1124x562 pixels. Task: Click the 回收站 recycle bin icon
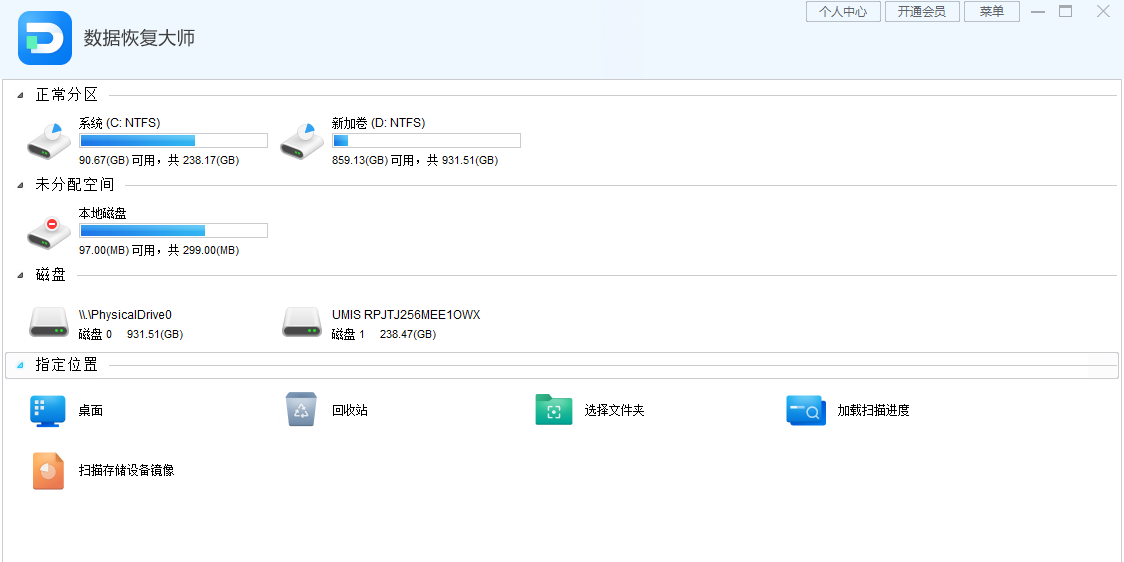[301, 410]
